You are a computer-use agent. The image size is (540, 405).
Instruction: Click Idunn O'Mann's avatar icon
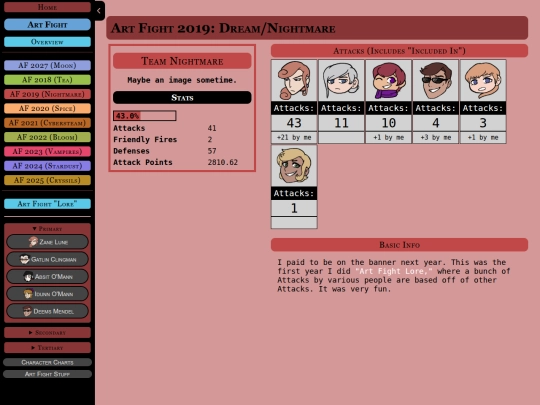click(28, 294)
